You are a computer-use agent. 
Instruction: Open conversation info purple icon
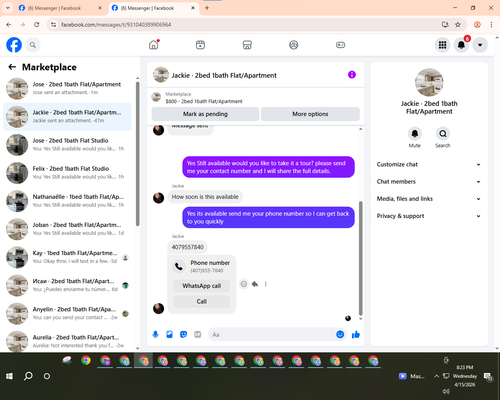(x=352, y=75)
